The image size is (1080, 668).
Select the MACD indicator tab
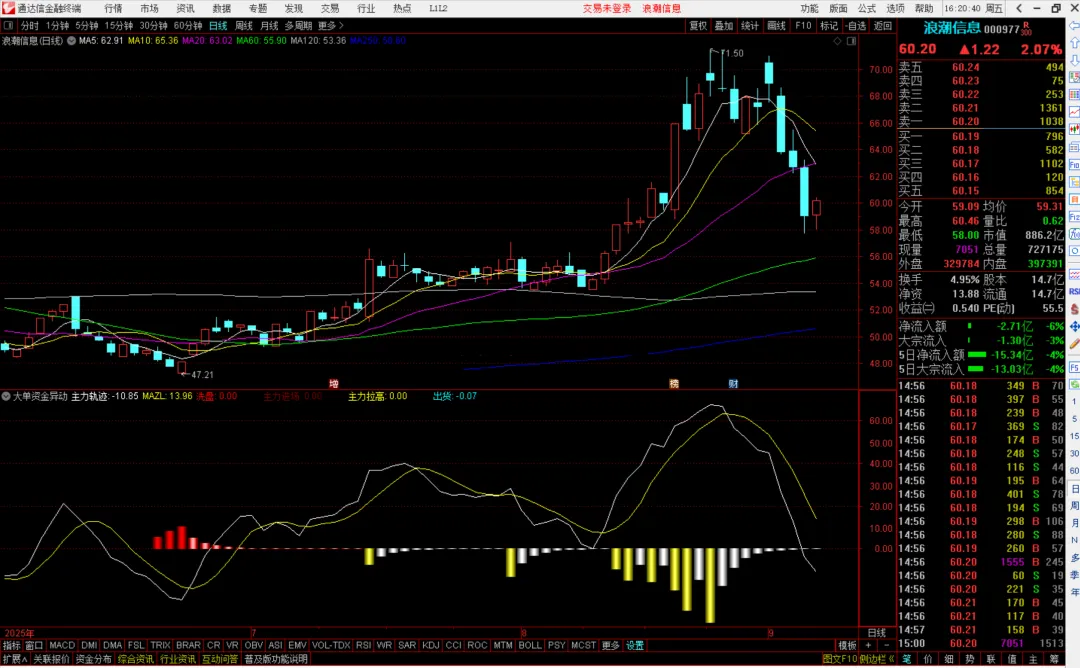(61, 645)
